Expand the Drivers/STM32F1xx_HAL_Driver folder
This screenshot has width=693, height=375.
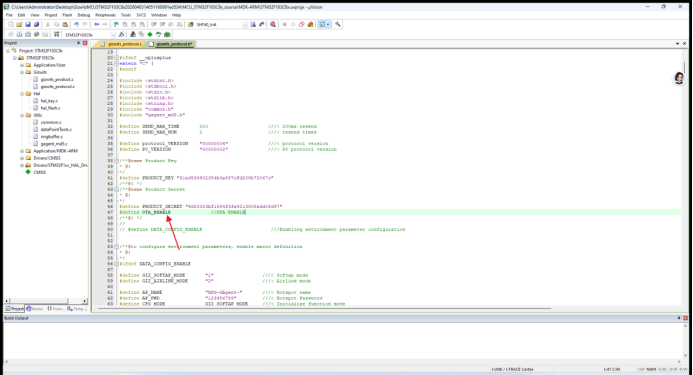coord(22,165)
